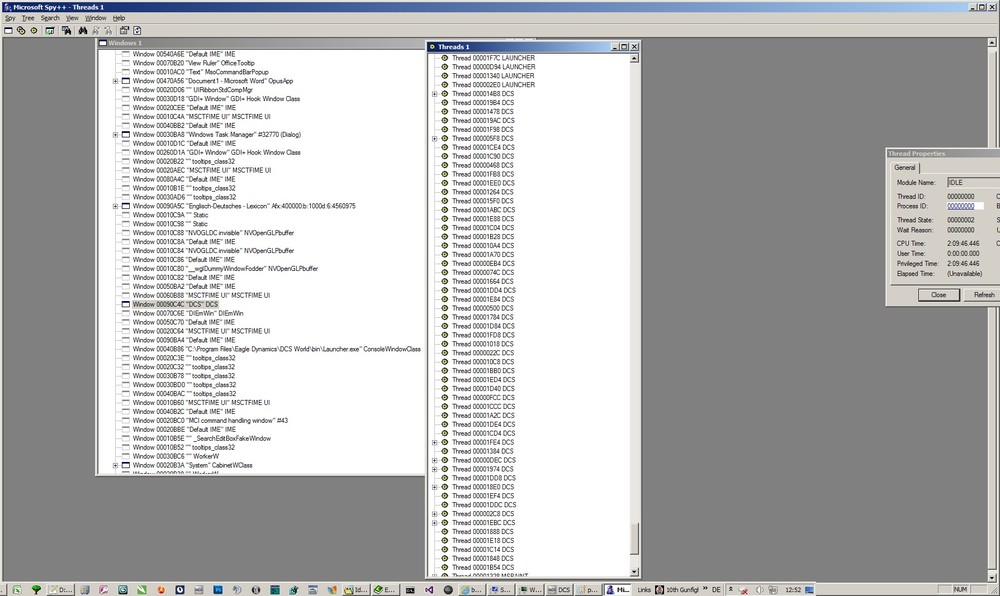Click the Find Previous toolbar icon
Screen dimensions: 1000x596
tap(108, 30)
